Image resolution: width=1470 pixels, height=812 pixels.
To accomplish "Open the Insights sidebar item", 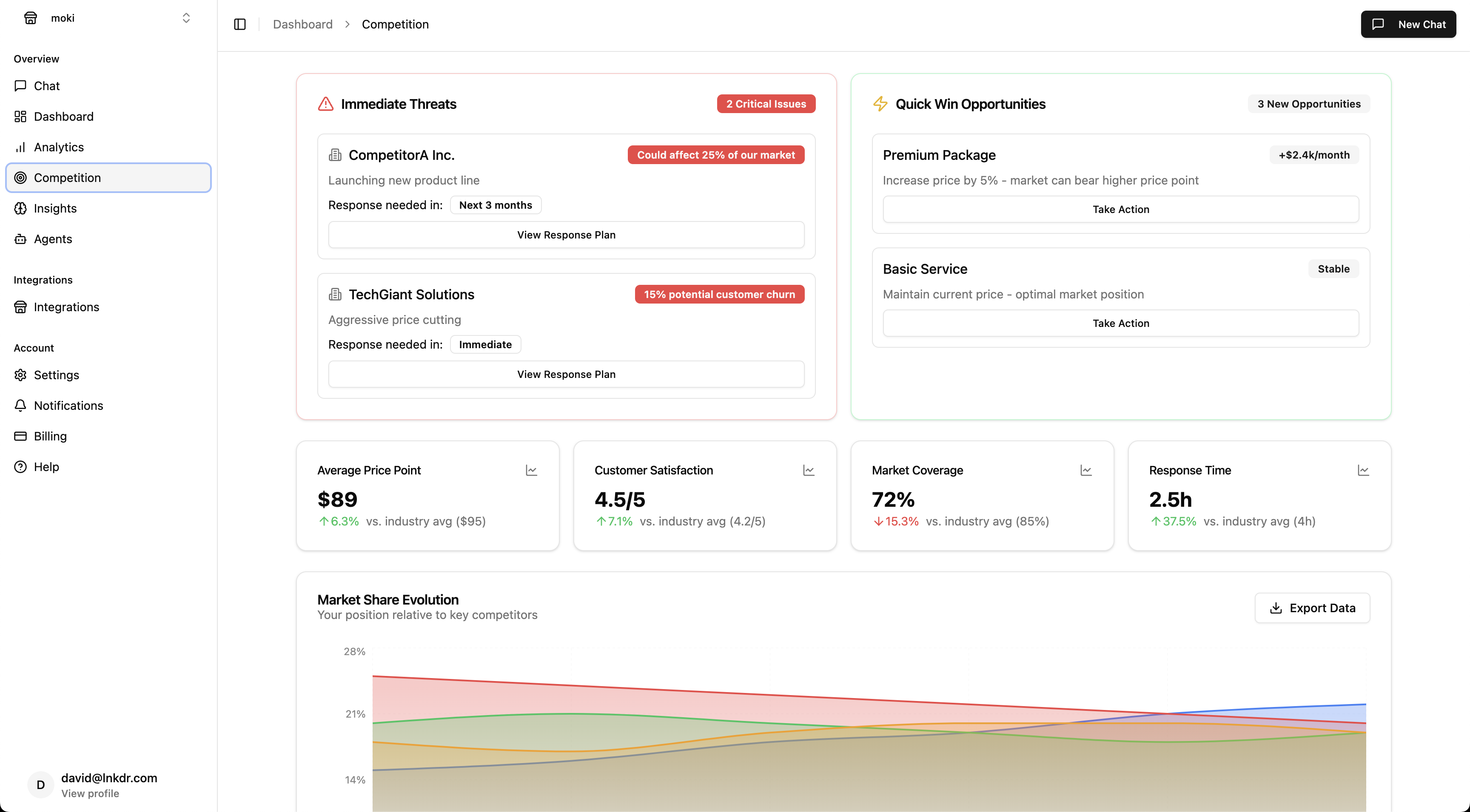I will 55,208.
